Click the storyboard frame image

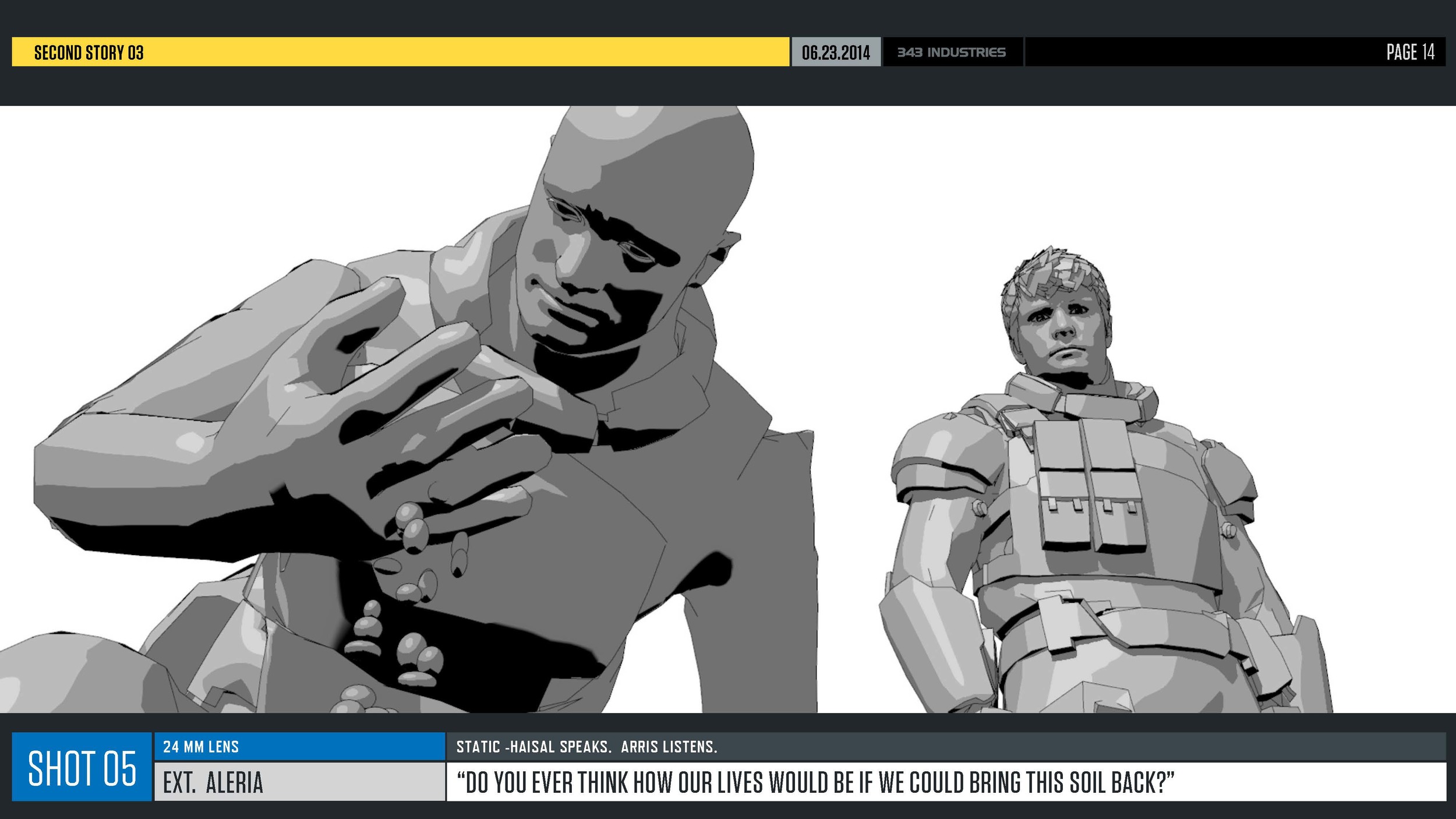click(728, 409)
